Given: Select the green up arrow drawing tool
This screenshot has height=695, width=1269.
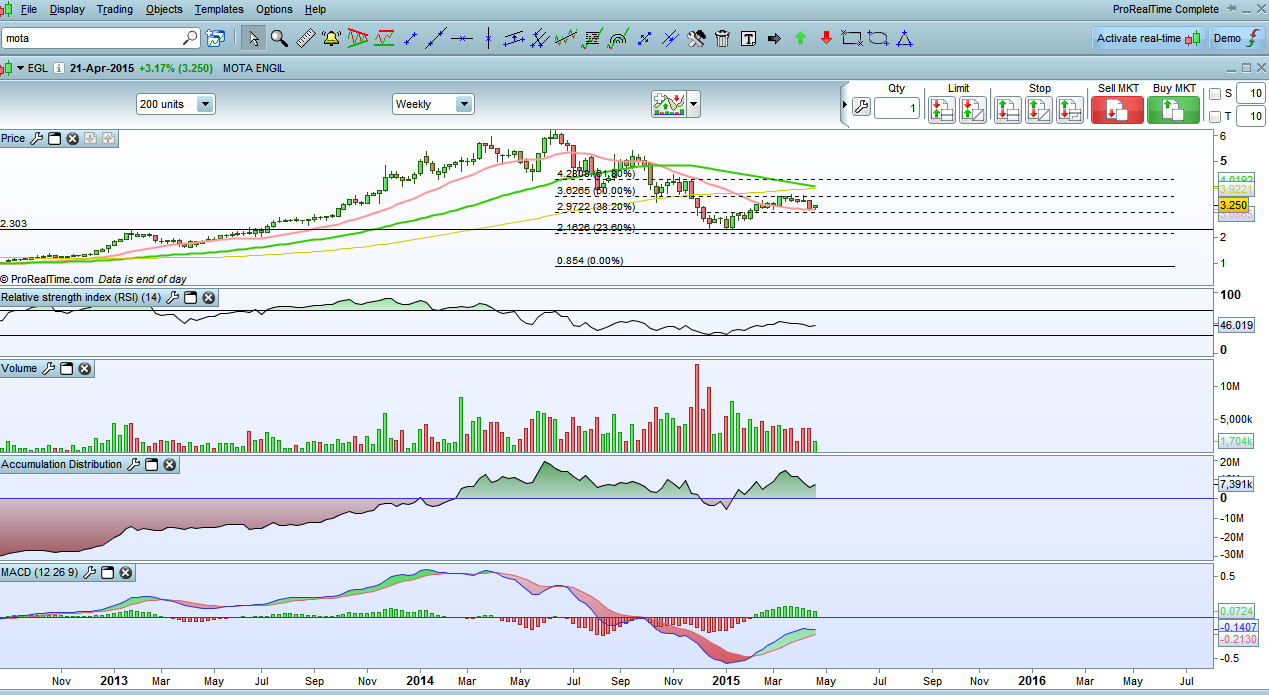Looking at the screenshot, I should [x=800, y=38].
